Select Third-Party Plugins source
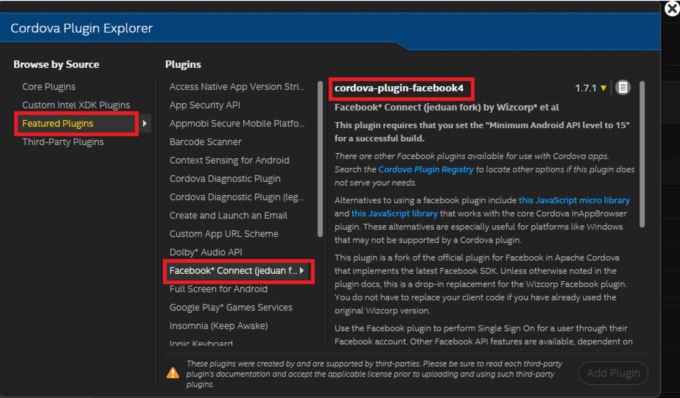680x398 pixels. tap(63, 142)
